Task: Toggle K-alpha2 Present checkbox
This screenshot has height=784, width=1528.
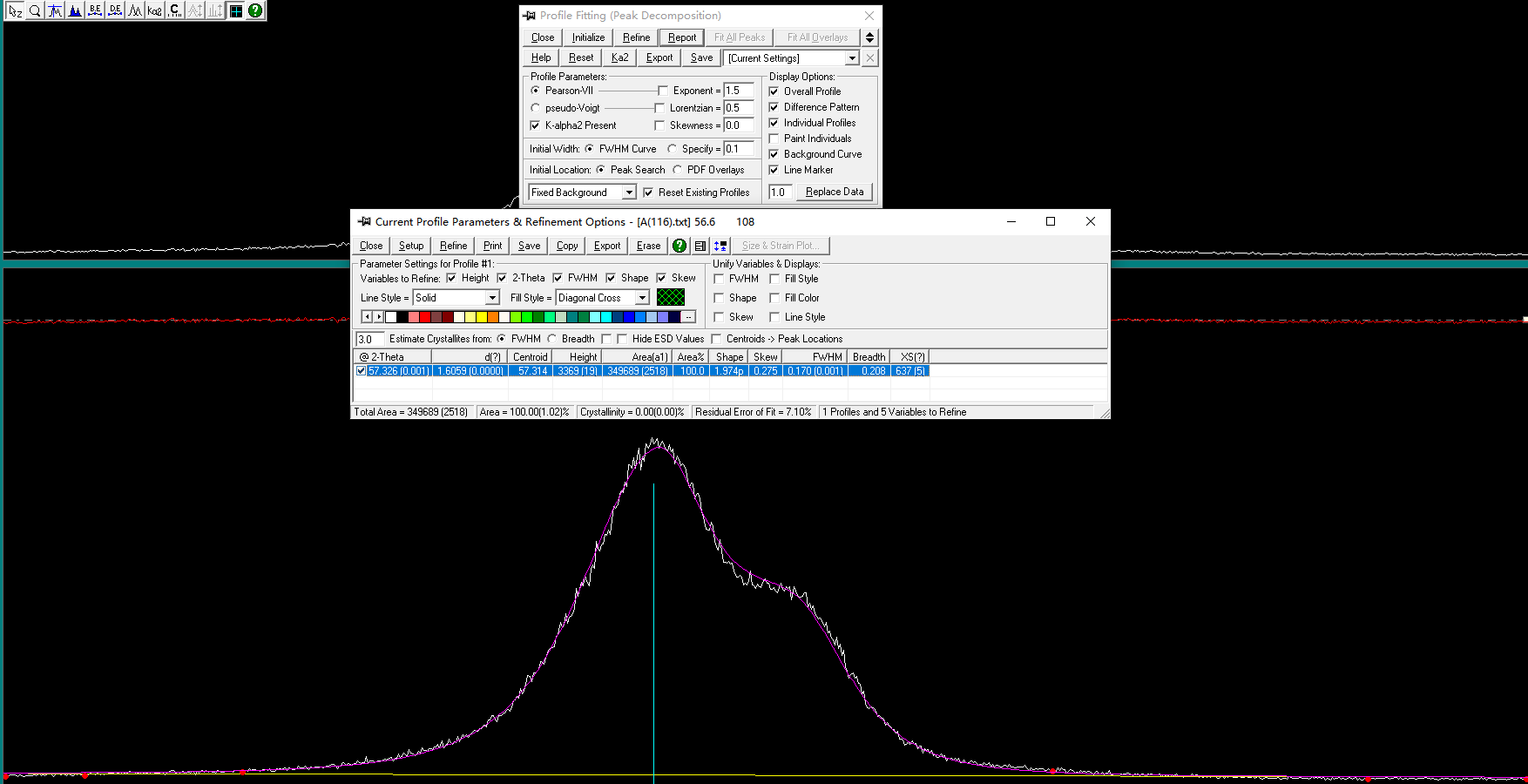Action: tap(536, 125)
